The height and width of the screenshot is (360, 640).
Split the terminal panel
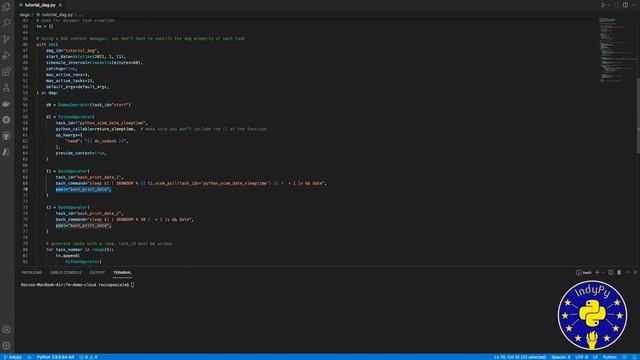point(611,272)
